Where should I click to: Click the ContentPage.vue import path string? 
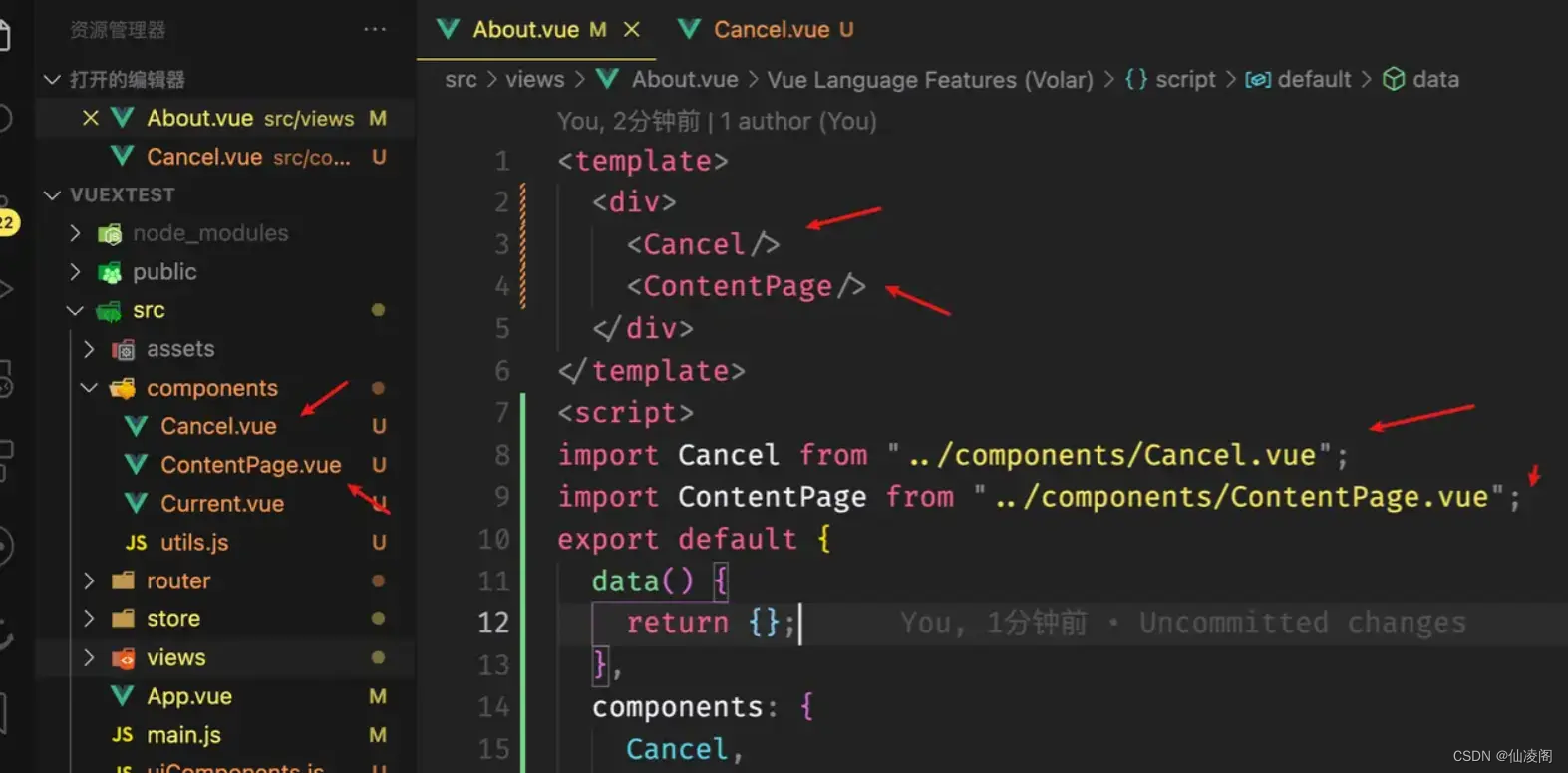1239,497
